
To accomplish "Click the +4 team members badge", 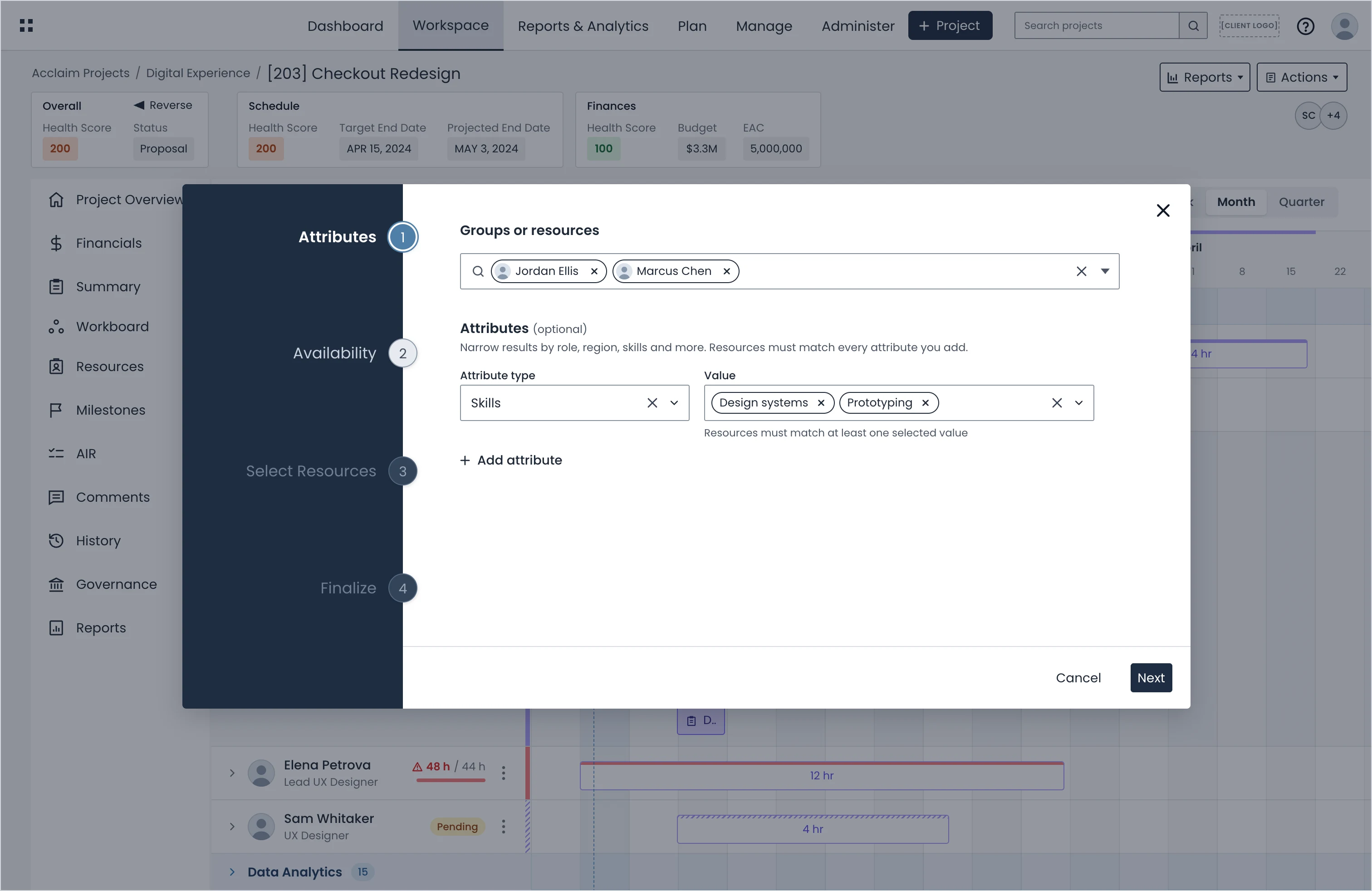I will (1333, 115).
